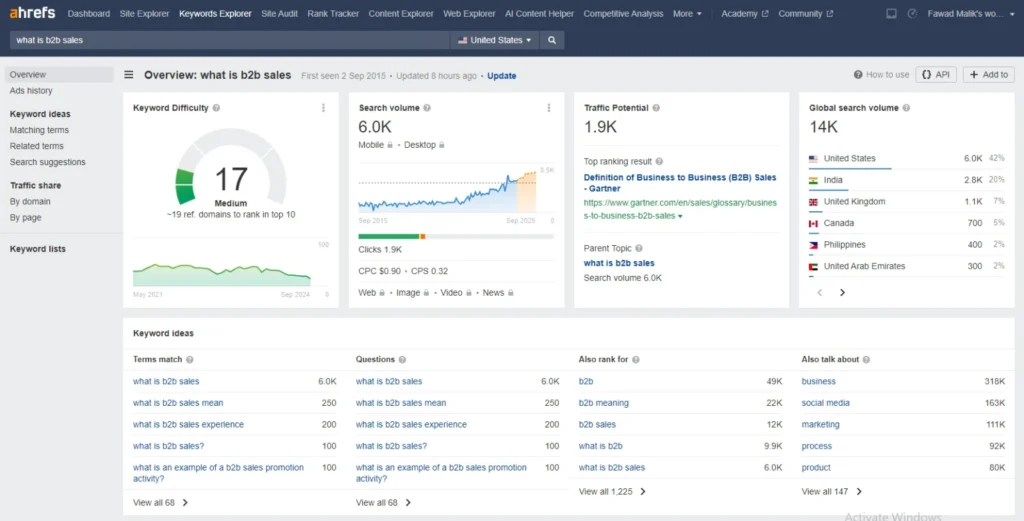Expand View all 68 under Questions

pos(383,503)
